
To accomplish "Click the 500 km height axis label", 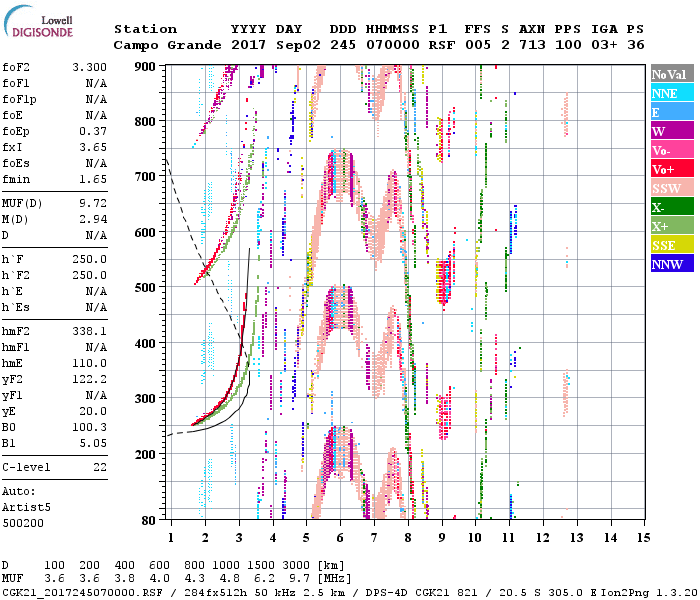I will (x=145, y=288).
